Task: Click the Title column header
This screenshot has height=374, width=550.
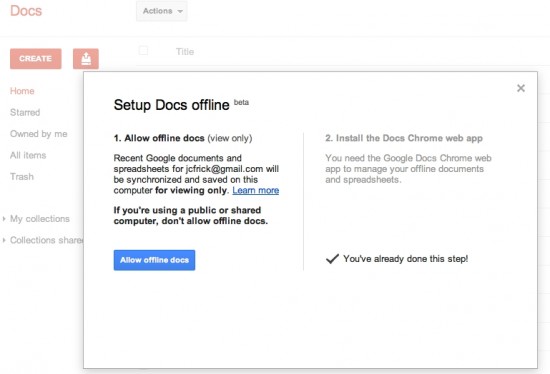Action: tap(185, 52)
